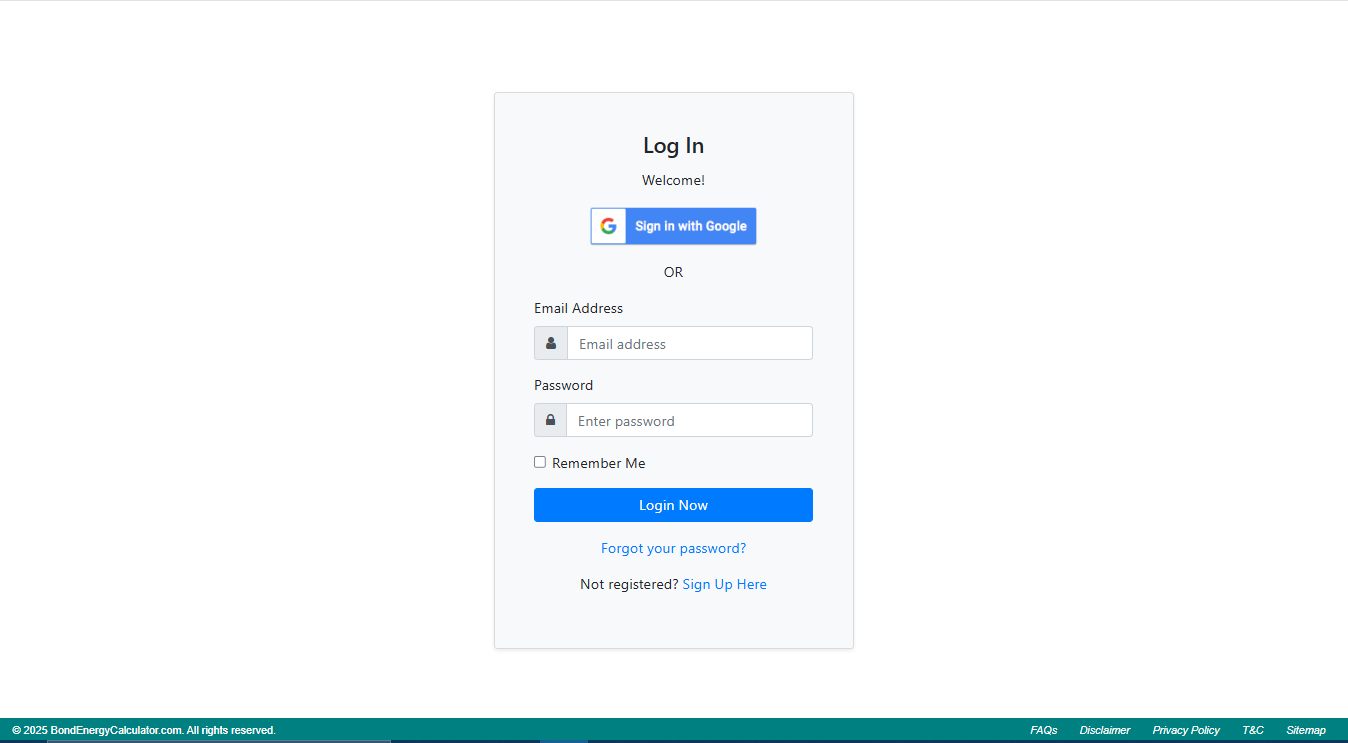Open the Sign Up Here link
The image size is (1348, 743).
pyautogui.click(x=724, y=584)
